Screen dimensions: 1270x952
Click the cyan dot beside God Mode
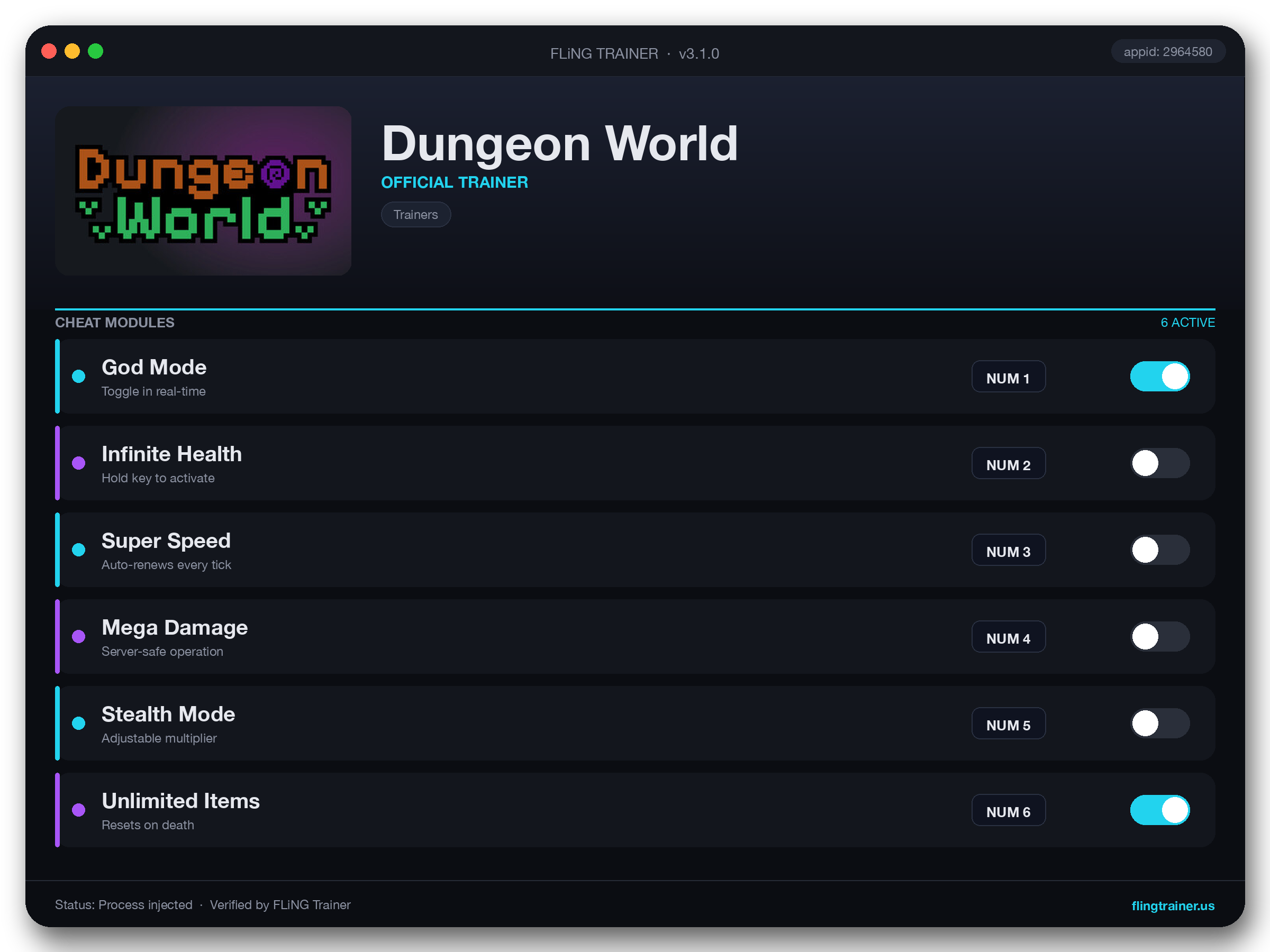pos(79,377)
